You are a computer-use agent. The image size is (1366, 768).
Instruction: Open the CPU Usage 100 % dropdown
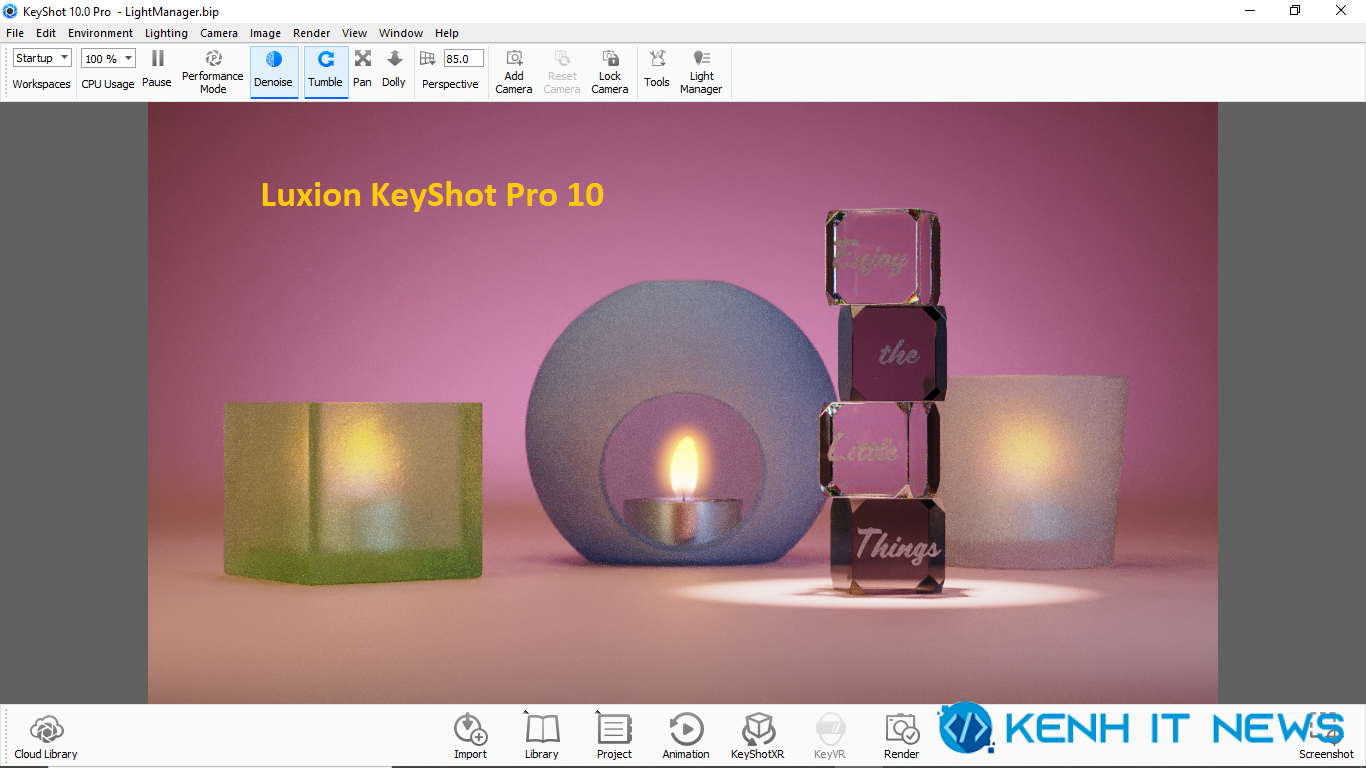pos(108,59)
